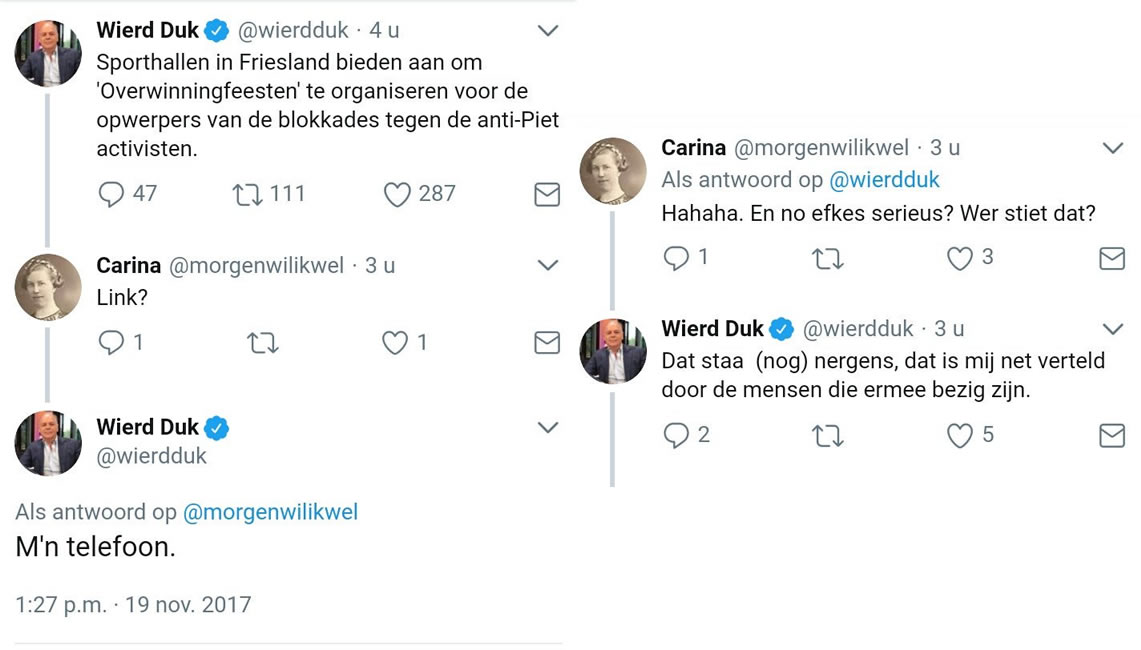Retweet Carina's 'Link?' reply
Image resolution: width=1141 pixels, height=650 pixels.
pos(262,344)
